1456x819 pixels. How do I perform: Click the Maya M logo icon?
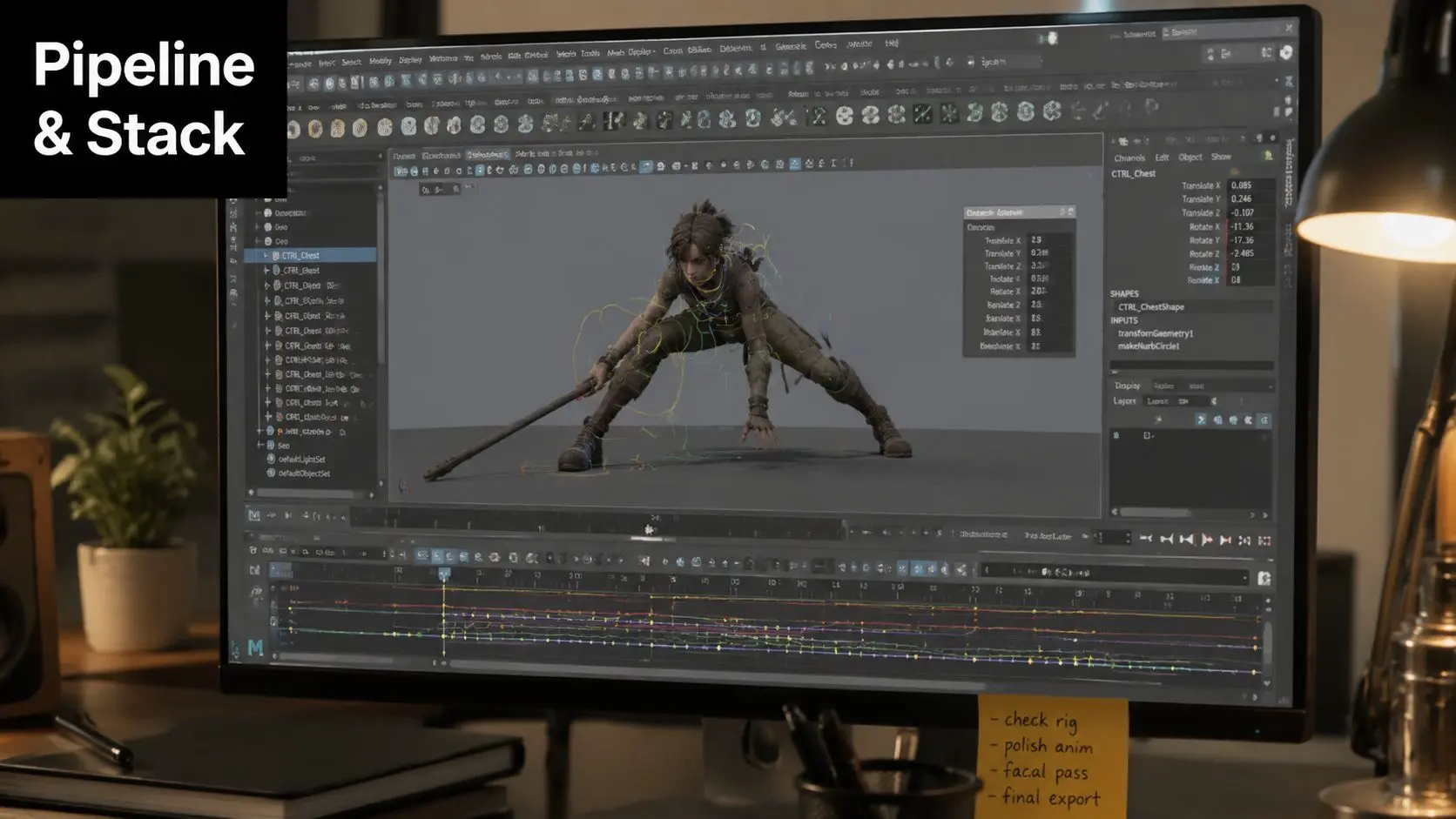pyautogui.click(x=255, y=648)
